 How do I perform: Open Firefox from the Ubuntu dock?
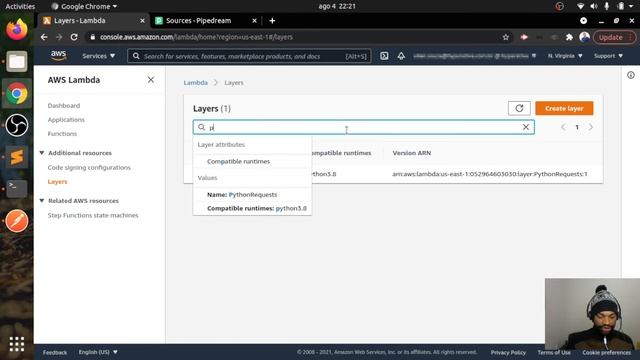[x=17, y=29]
